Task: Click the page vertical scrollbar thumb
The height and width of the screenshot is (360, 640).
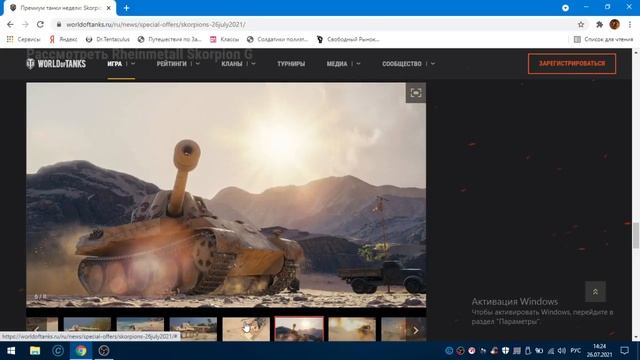Action: [x=636, y=235]
